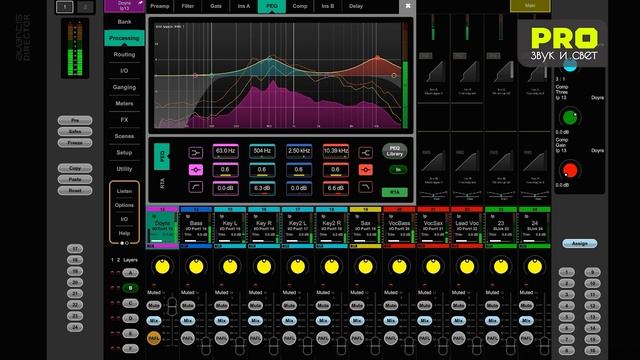The image size is (640, 360).
Task: Select layer B button
Action: pyautogui.click(x=130, y=288)
